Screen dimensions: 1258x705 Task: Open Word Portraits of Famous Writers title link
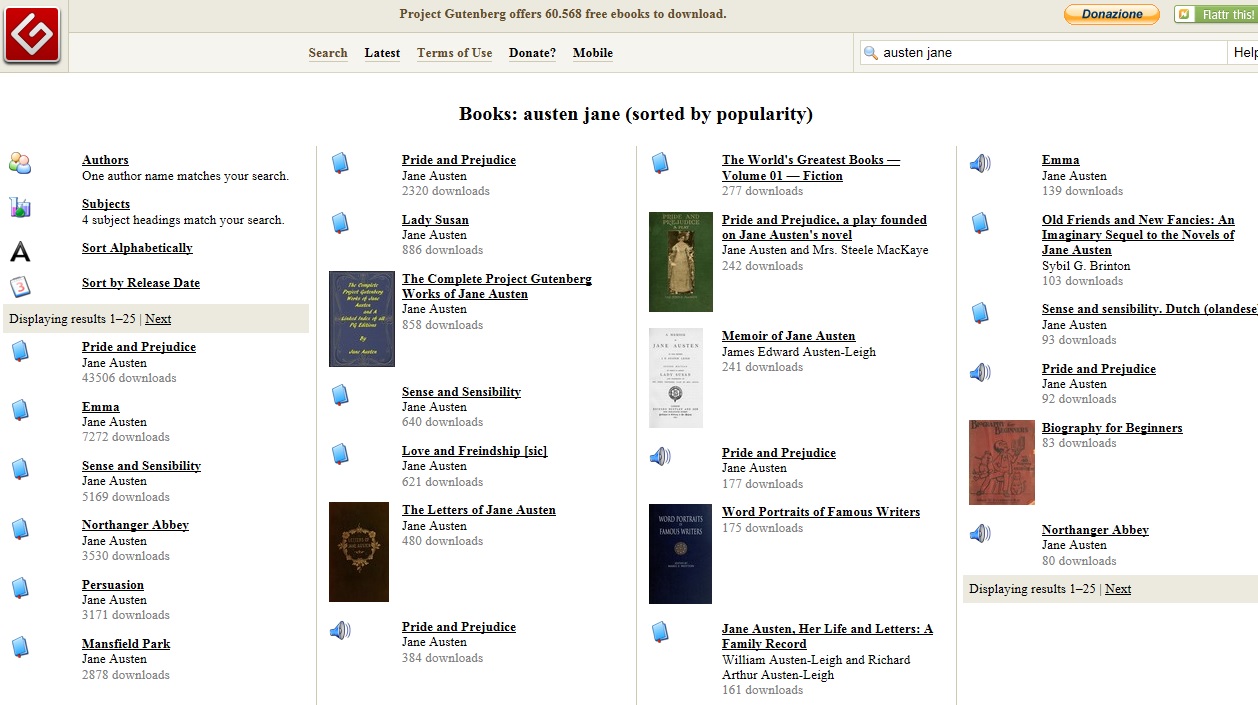coord(821,512)
